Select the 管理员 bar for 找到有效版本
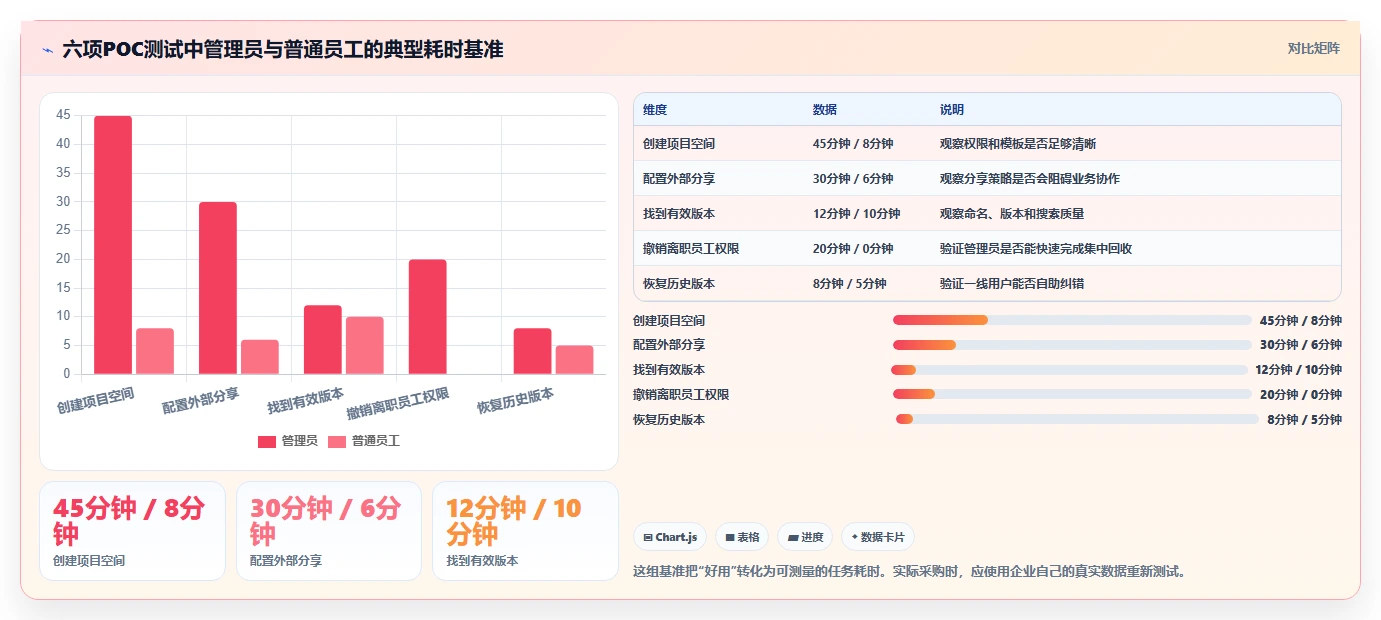This screenshot has height=620, width=1381. [x=323, y=340]
